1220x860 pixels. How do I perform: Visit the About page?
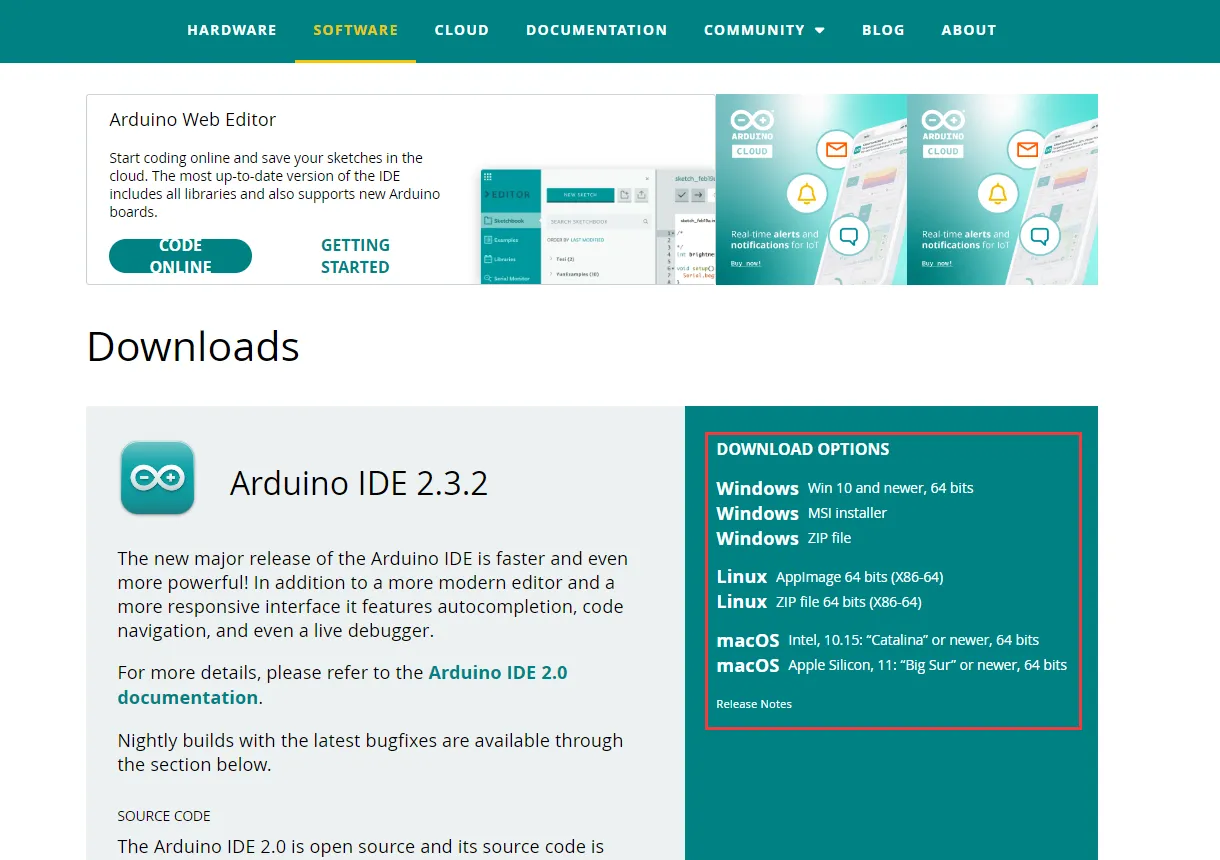968,30
